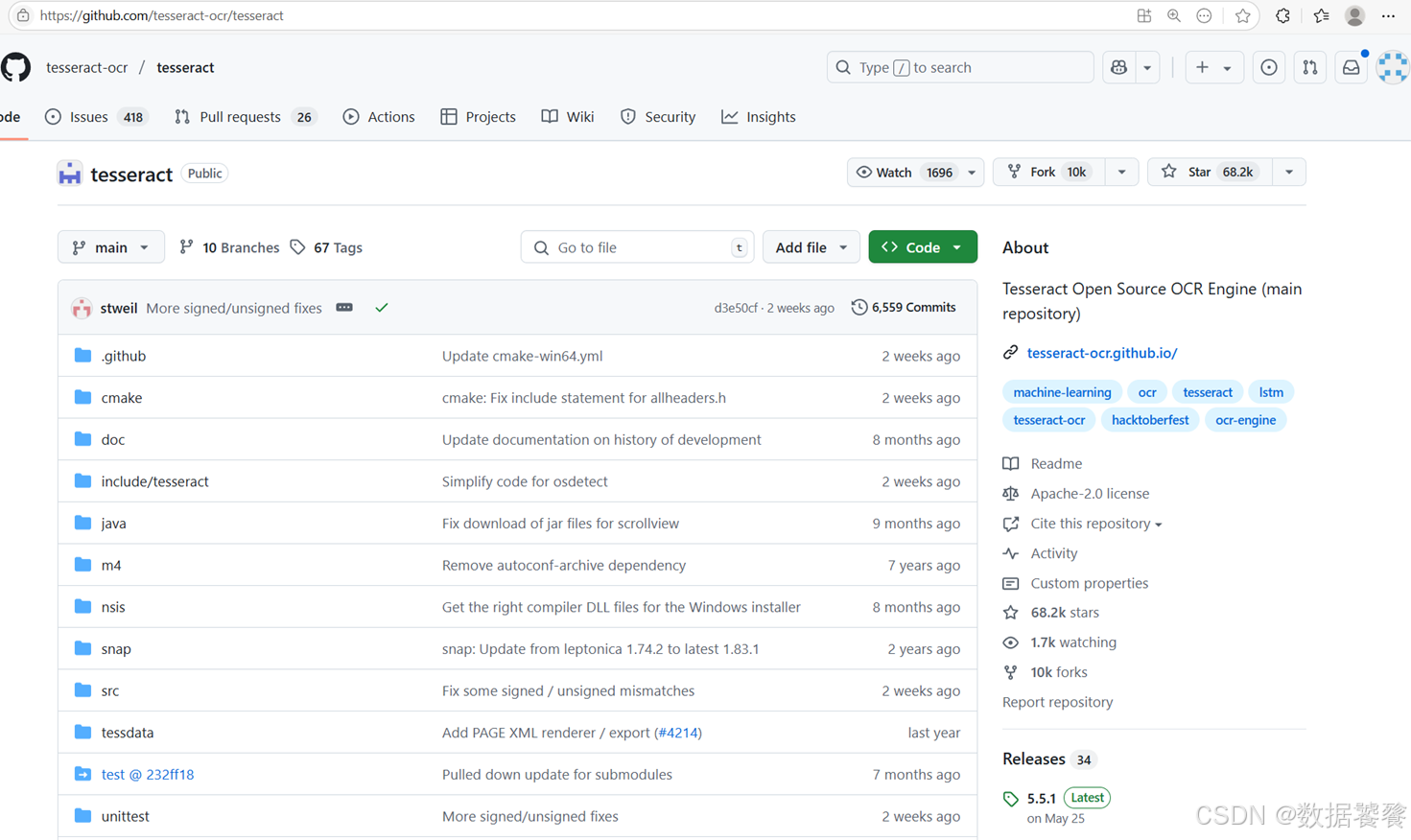Open the tesseract-ocr.github.io link
1411x840 pixels.
(1102, 353)
